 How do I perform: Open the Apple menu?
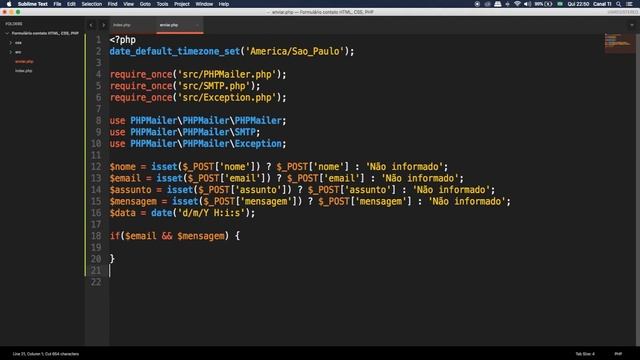pyautogui.click(x=9, y=4)
